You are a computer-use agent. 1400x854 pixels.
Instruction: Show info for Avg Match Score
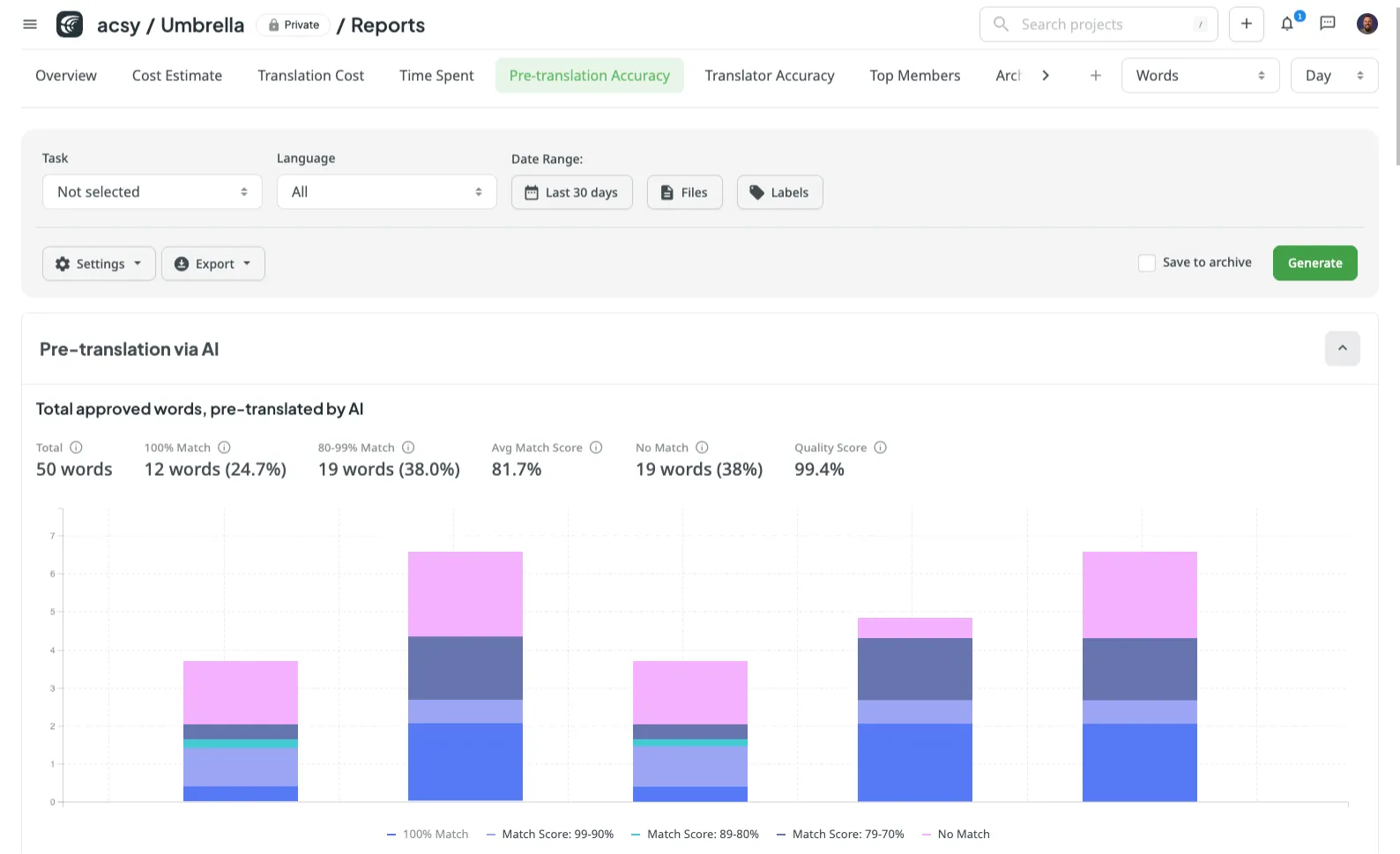[596, 448]
